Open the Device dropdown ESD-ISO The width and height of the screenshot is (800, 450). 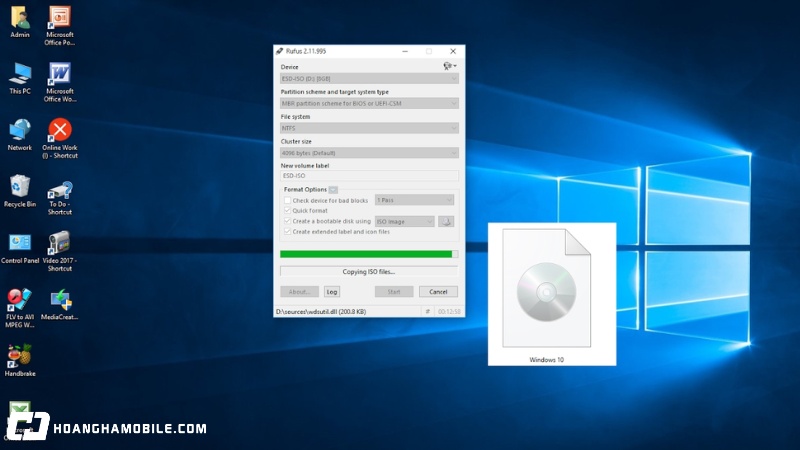(369, 79)
